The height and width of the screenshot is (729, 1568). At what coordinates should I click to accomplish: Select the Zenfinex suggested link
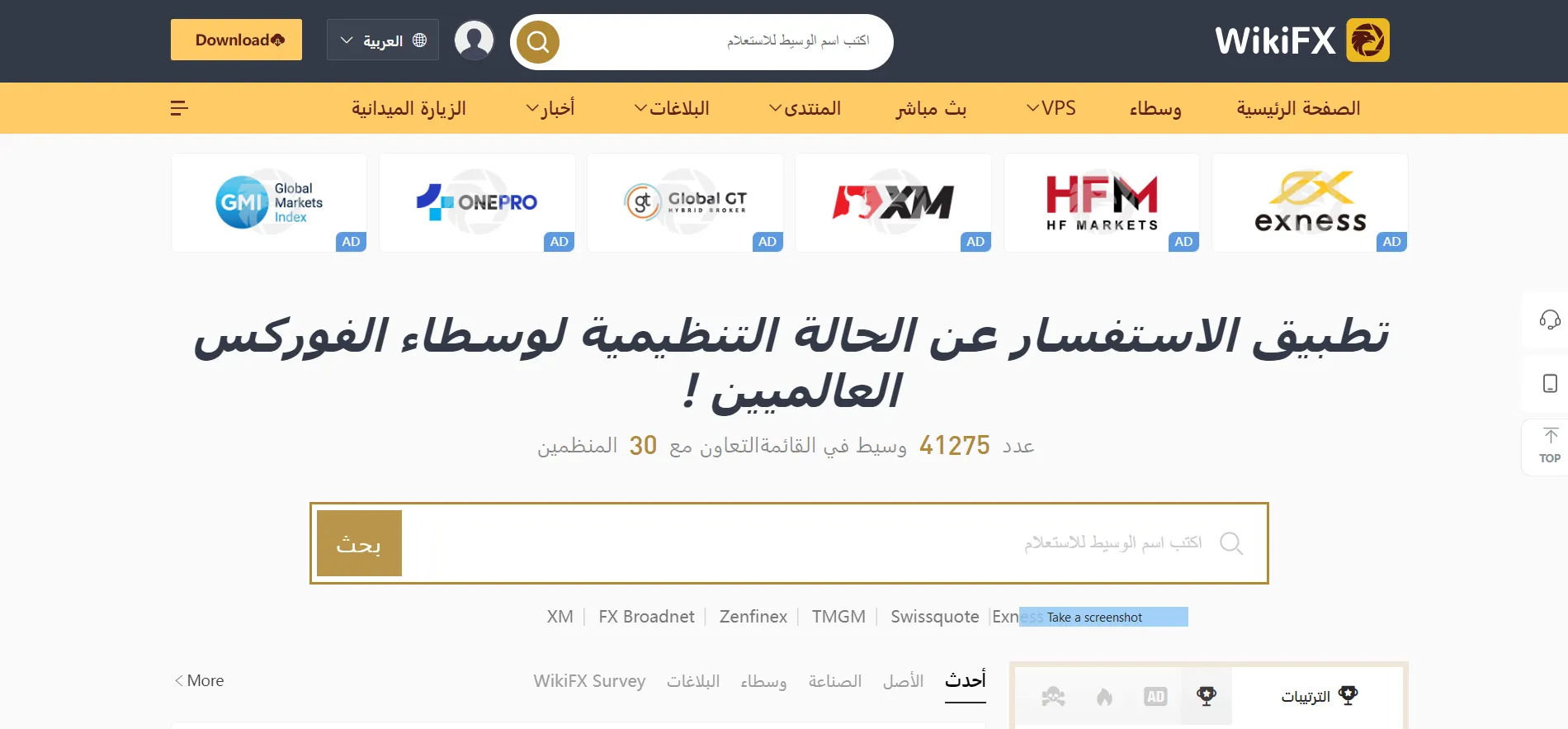point(753,617)
